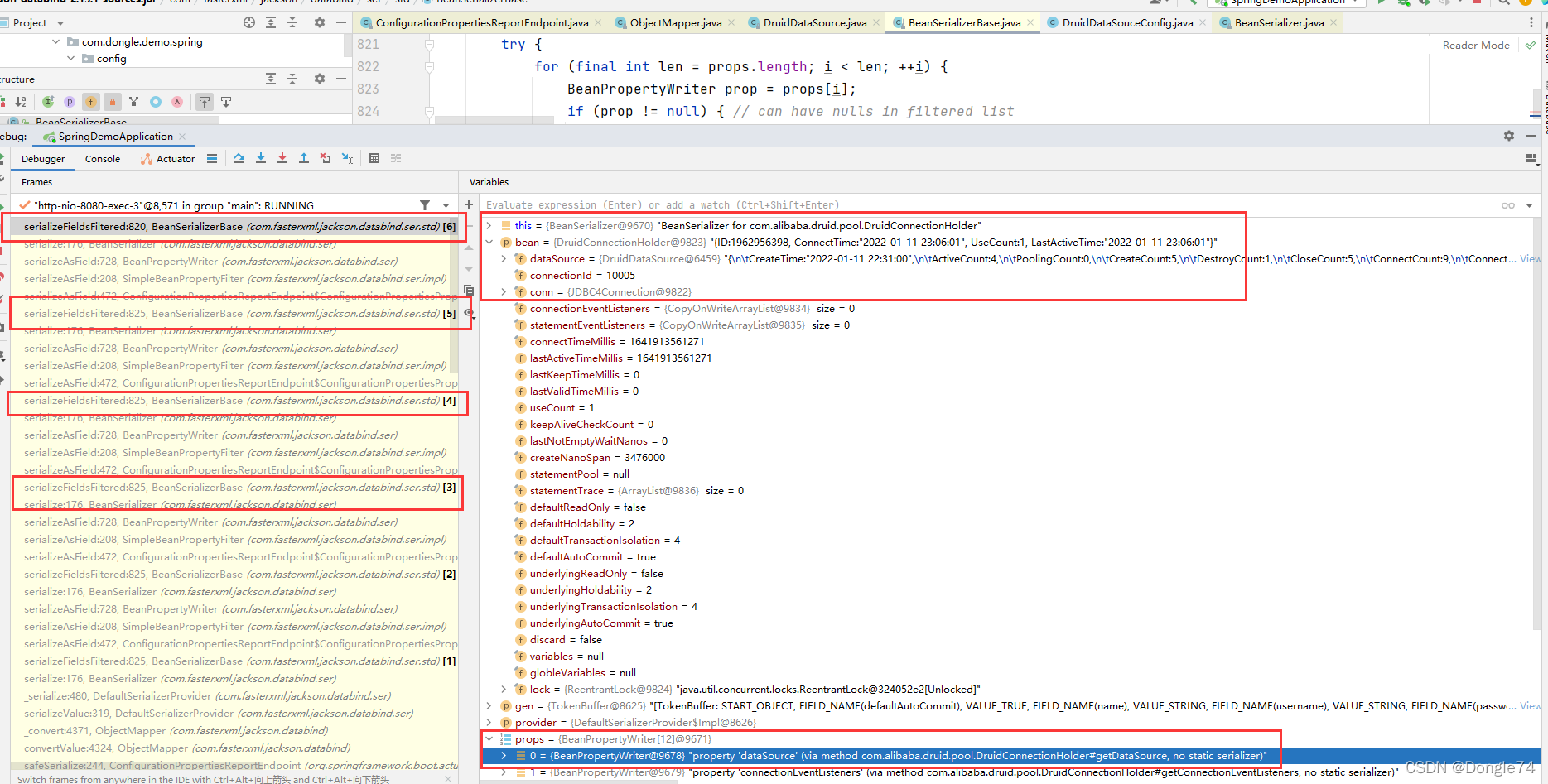Viewport: 1548px width, 784px height.
Task: Click the frames filter funnel icon
Action: (425, 205)
